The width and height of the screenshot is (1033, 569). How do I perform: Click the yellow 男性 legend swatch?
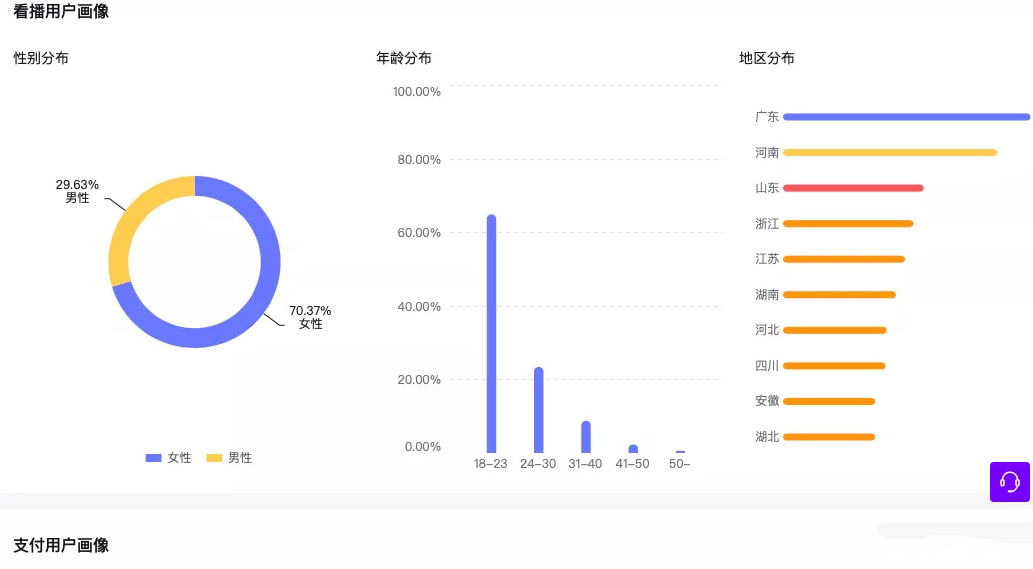214,458
